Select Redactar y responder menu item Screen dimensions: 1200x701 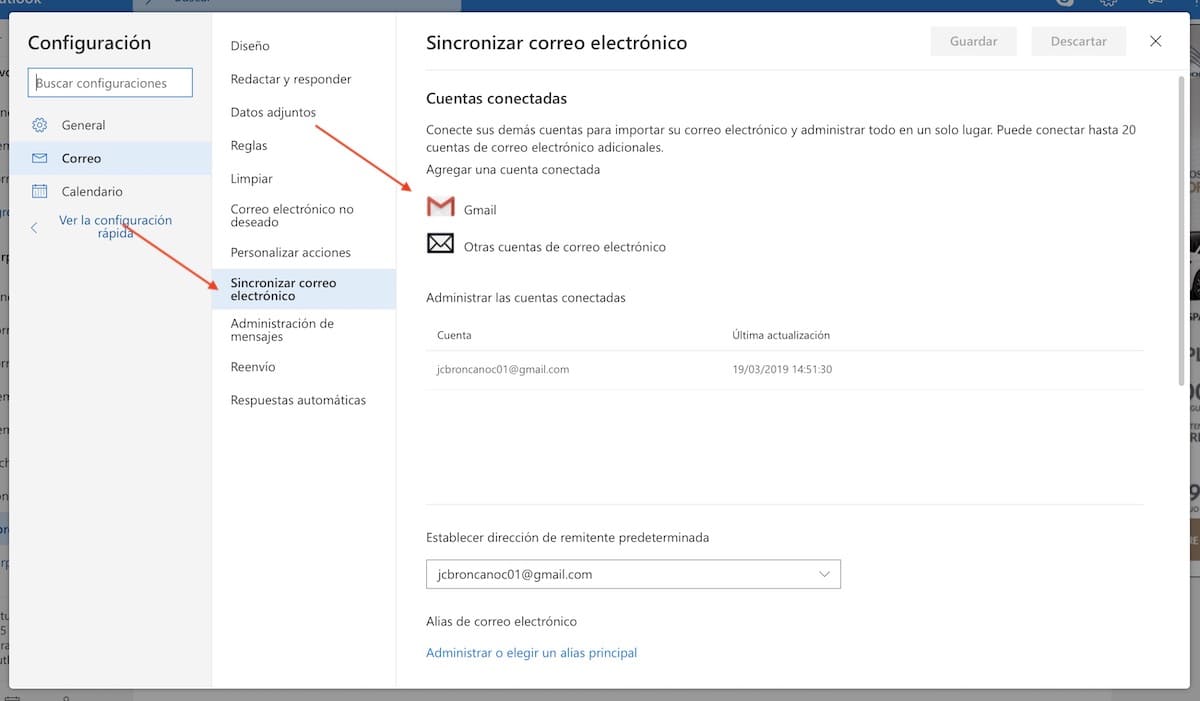coord(291,79)
